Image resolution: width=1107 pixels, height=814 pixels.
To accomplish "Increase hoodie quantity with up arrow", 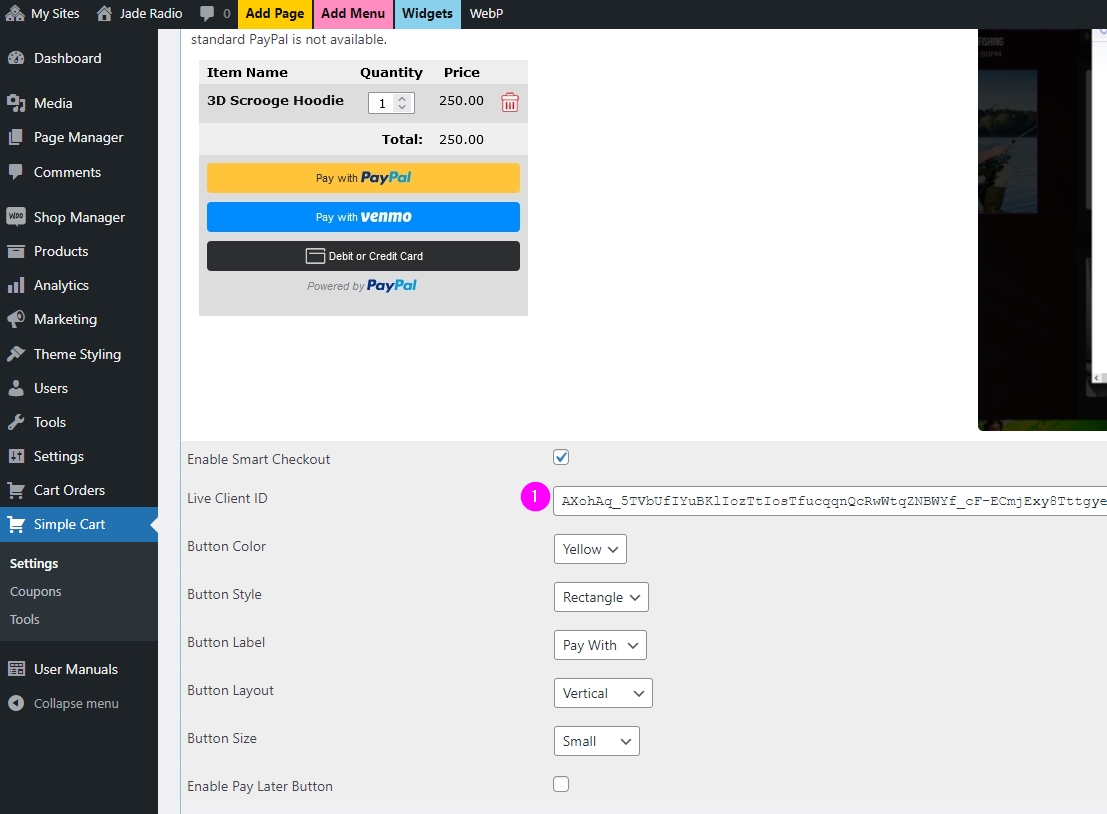I will tap(402, 99).
